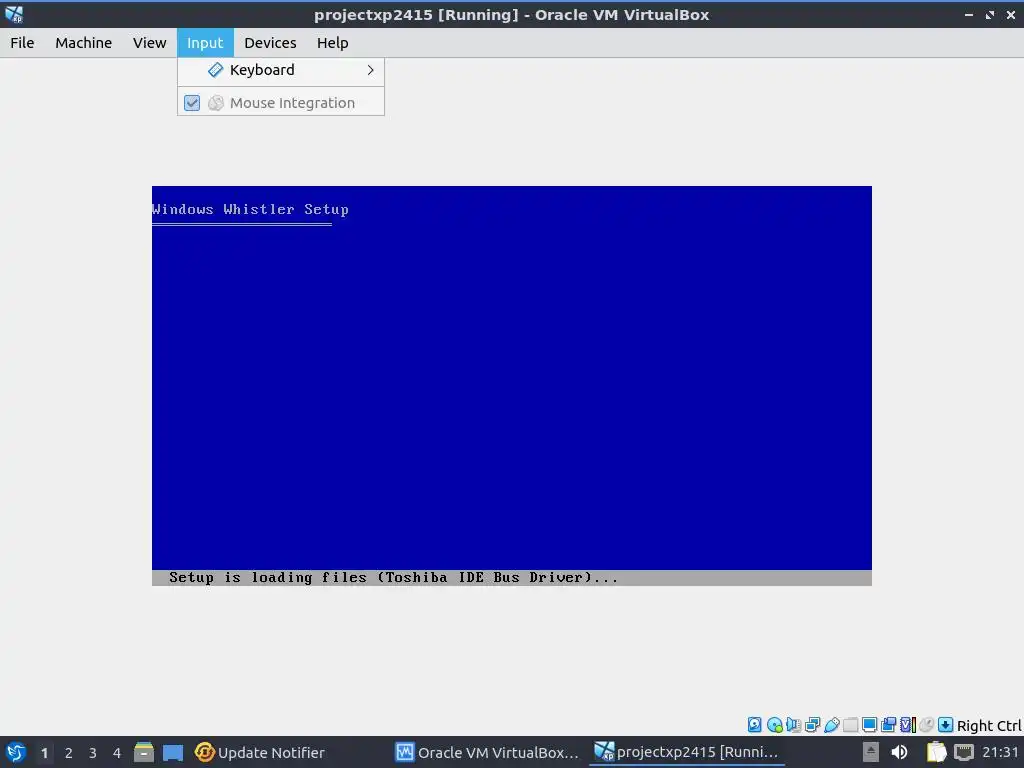The height and width of the screenshot is (768, 1024).
Task: Click the show desktop blue taskbar icon
Action: (173, 752)
